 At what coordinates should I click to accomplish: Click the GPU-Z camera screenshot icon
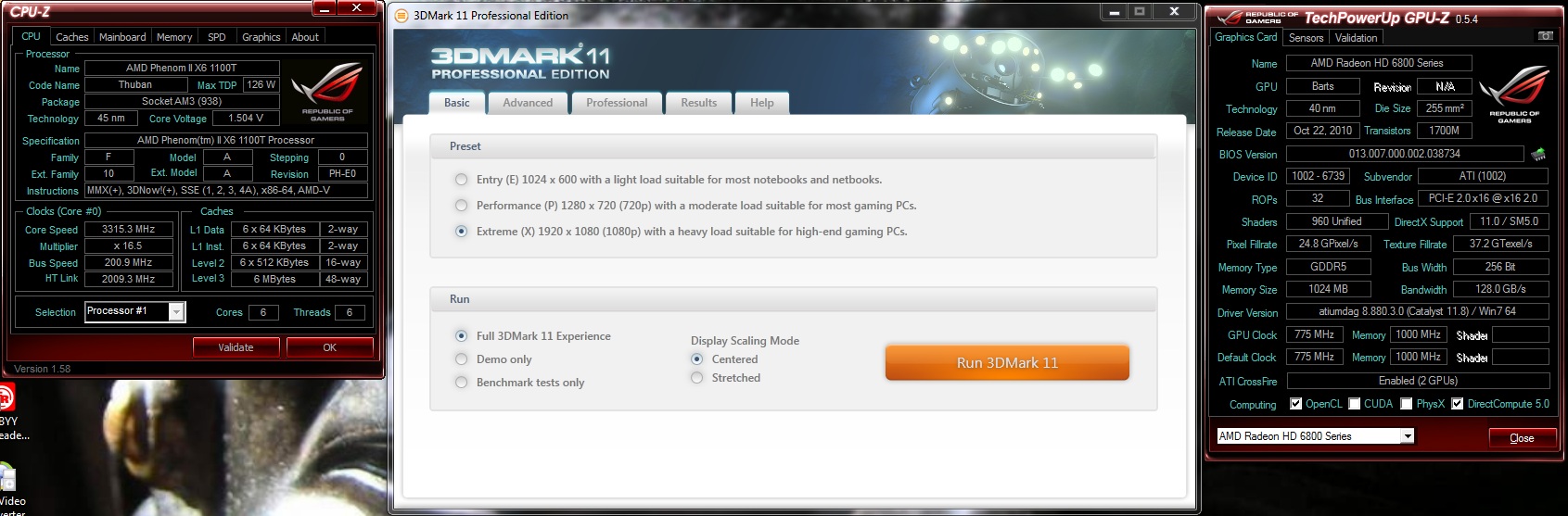[1545, 36]
